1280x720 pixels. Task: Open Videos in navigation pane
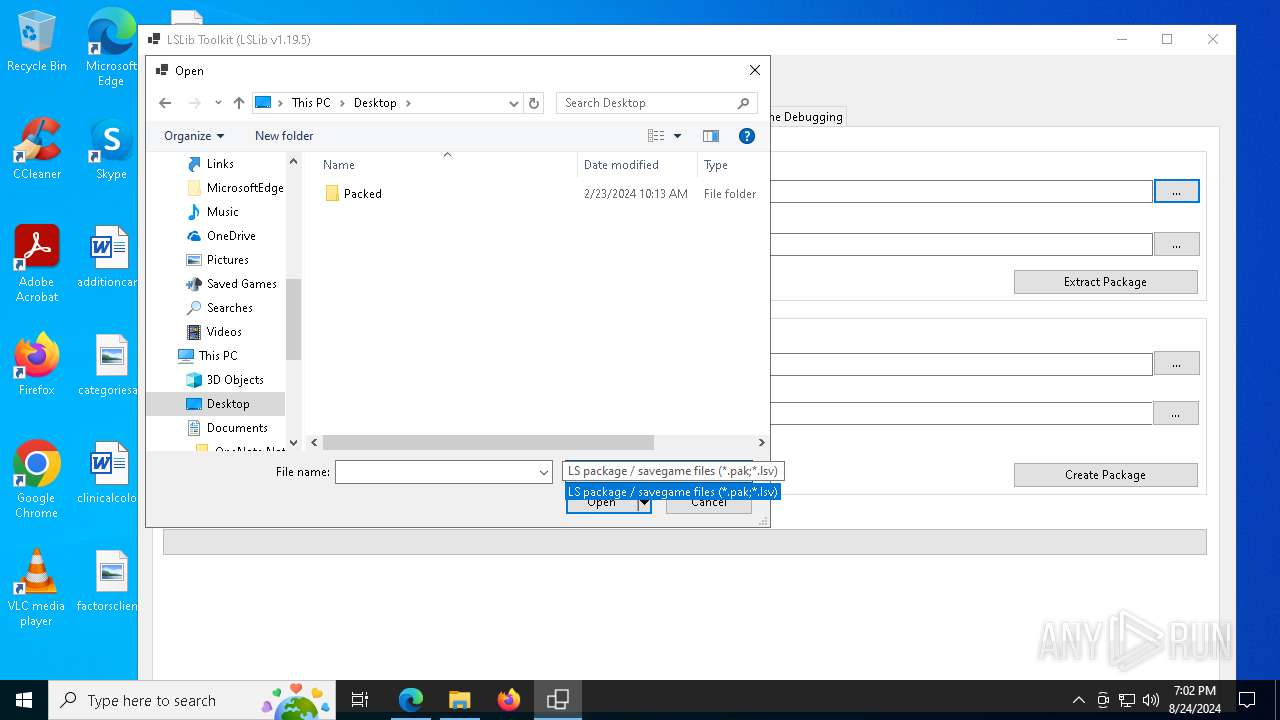pos(224,332)
